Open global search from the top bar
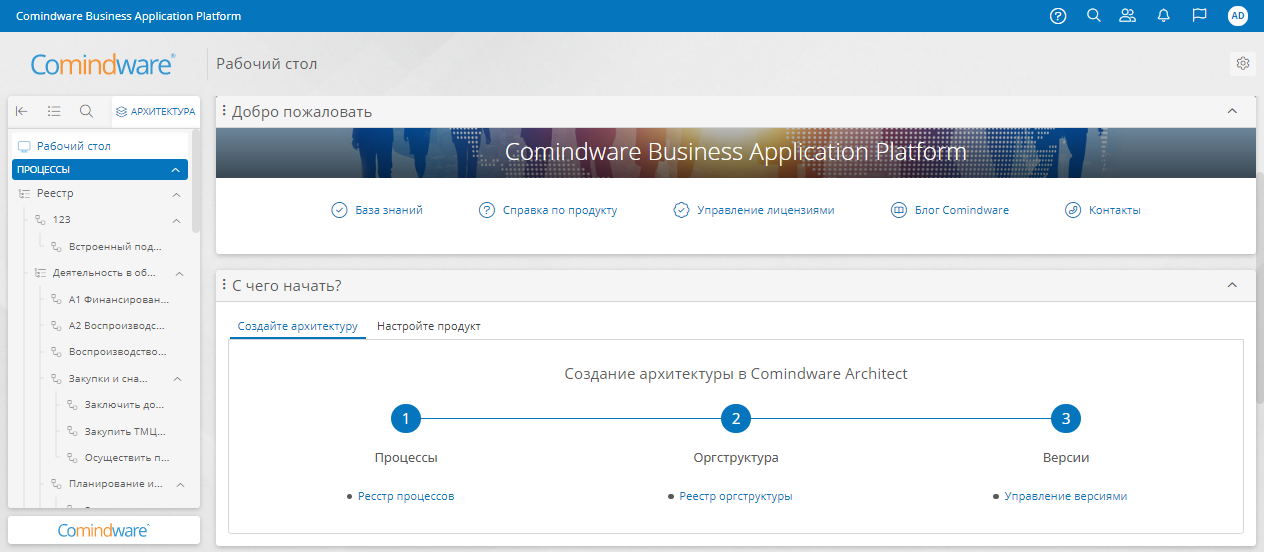Image resolution: width=1264 pixels, height=552 pixels. 1093,16
